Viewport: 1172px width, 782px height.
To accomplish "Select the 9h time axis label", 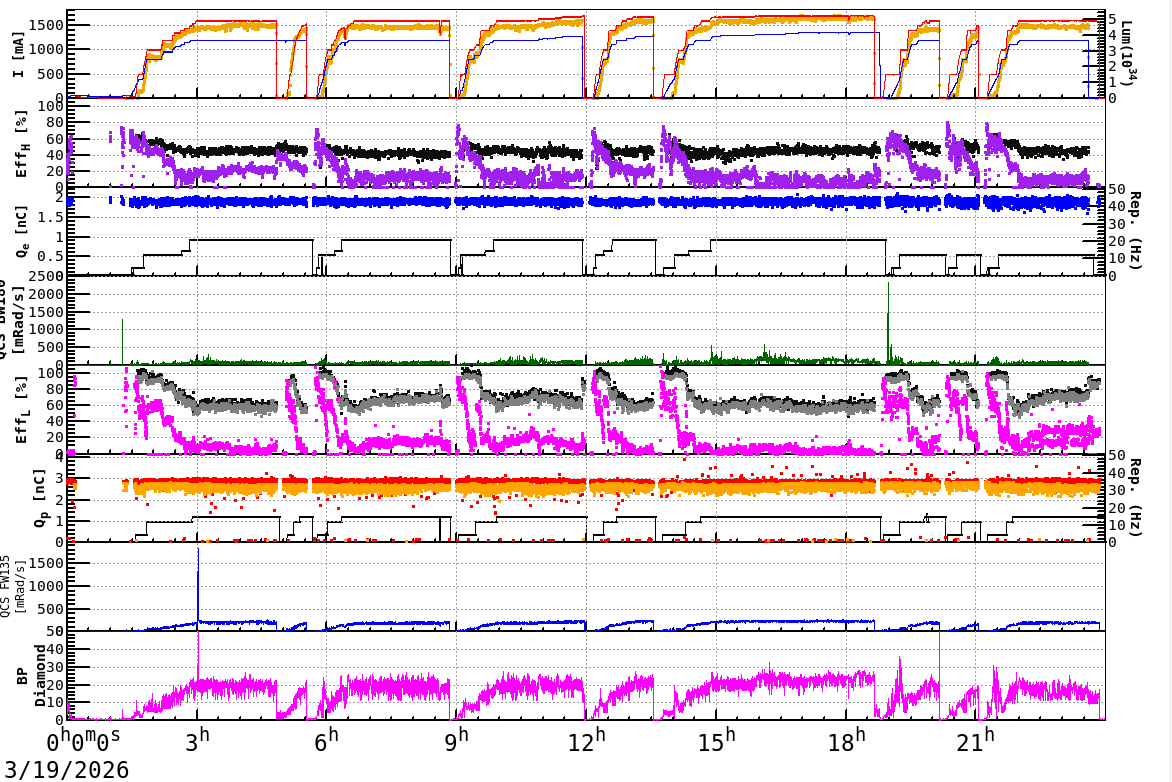I will click(x=457, y=740).
